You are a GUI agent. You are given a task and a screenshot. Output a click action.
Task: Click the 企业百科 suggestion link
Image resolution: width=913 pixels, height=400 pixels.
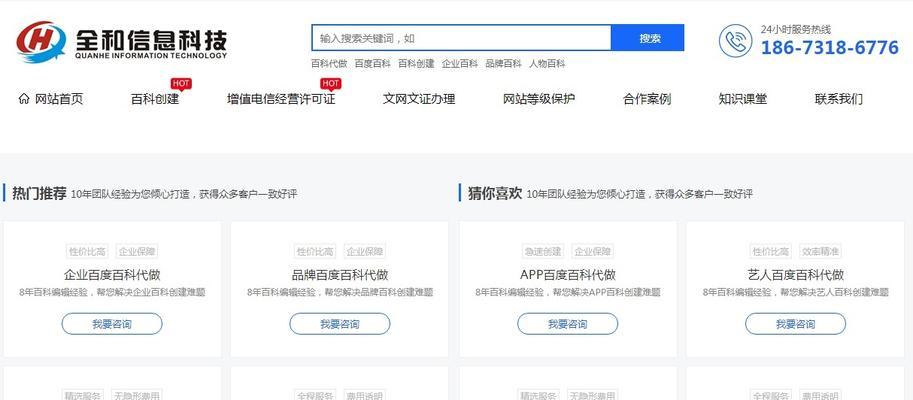tap(460, 64)
